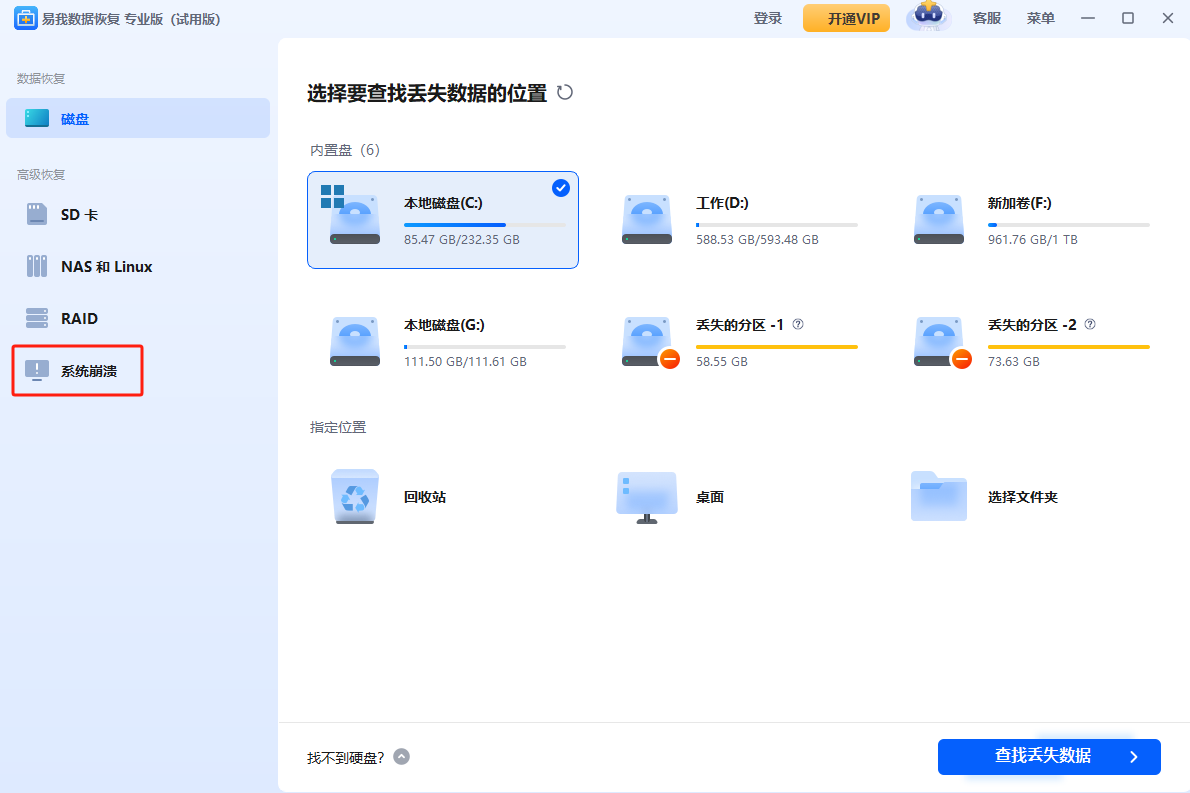Click the system crash monitor icon
The image size is (1190, 793).
pos(36,370)
